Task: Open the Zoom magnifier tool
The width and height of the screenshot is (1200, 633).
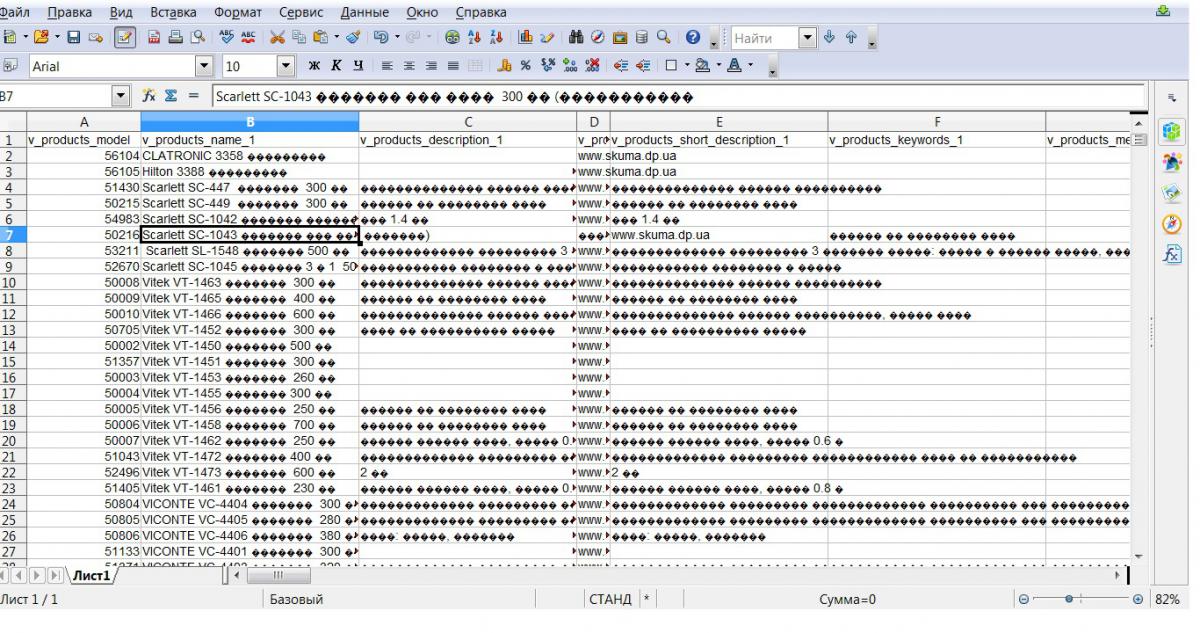Action: tap(662, 39)
